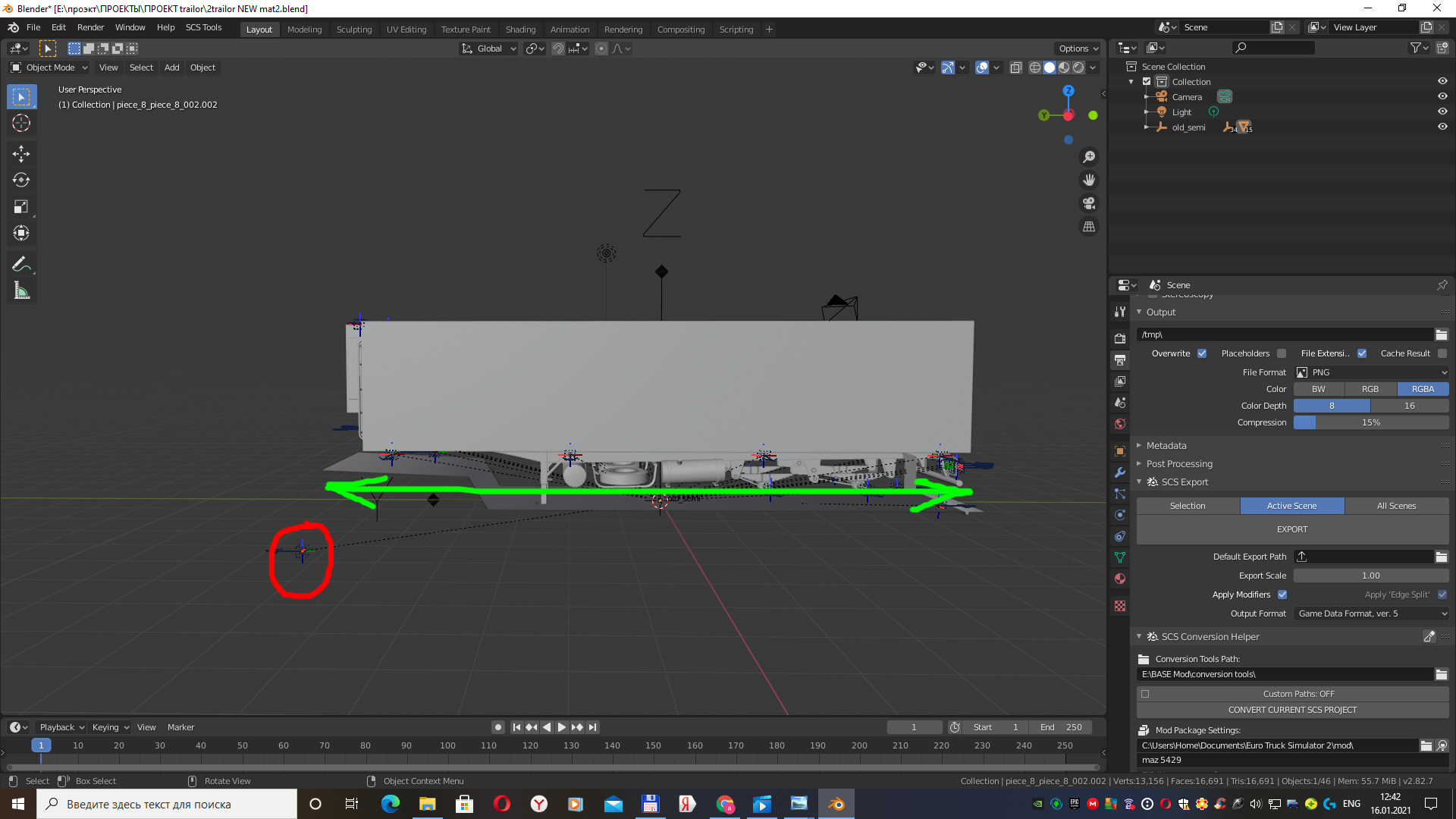
Task: Activate the Scale tool
Action: 21,206
